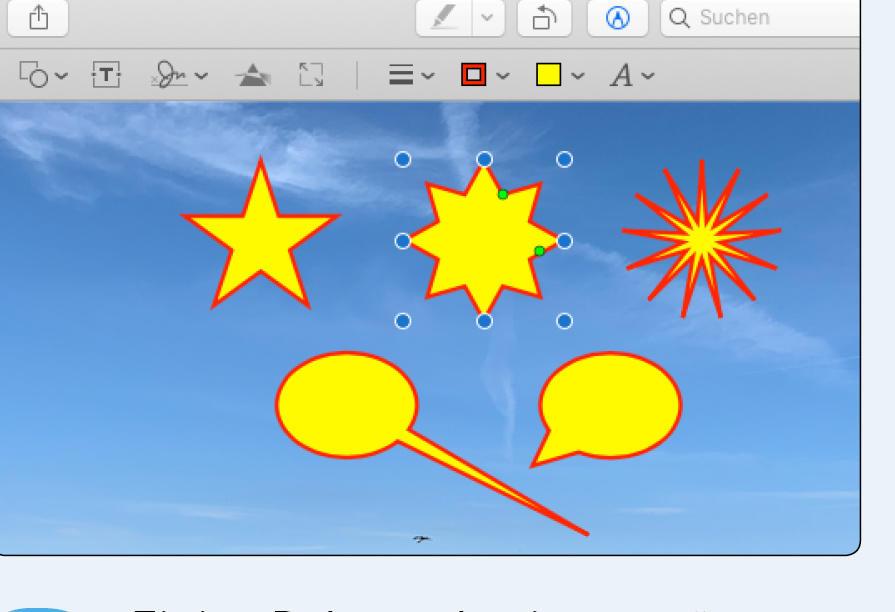Screen dimensions: 895x612
Task: Select the speech bubble with long tail
Action: click(x=345, y=404)
